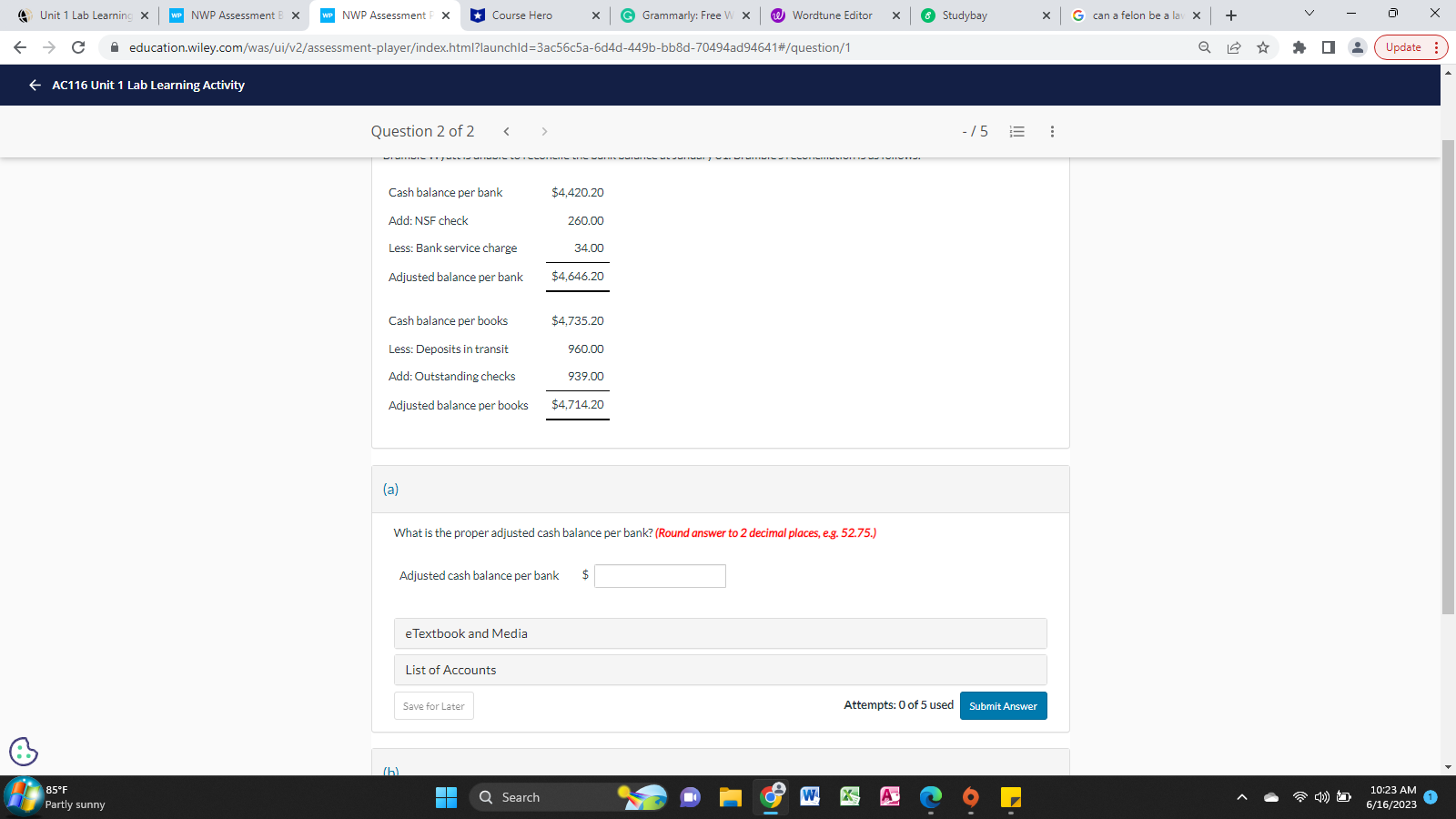The width and height of the screenshot is (1456, 819).
Task: Select the Cash balance per books $4,735.20
Action: 578,321
